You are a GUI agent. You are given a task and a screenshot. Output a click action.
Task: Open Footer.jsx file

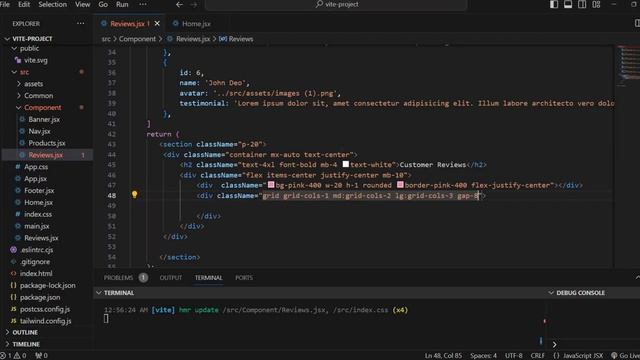click(x=39, y=190)
